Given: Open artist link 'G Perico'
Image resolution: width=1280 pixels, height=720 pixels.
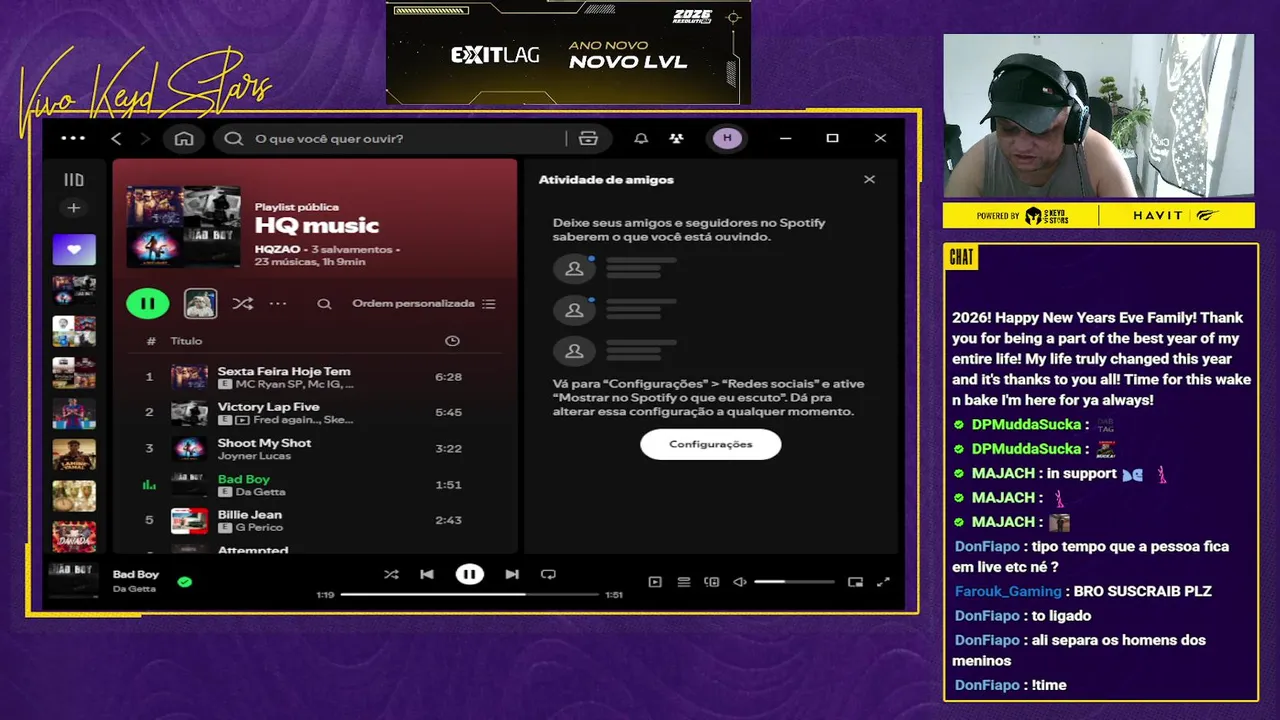Looking at the screenshot, I should click(x=259, y=527).
